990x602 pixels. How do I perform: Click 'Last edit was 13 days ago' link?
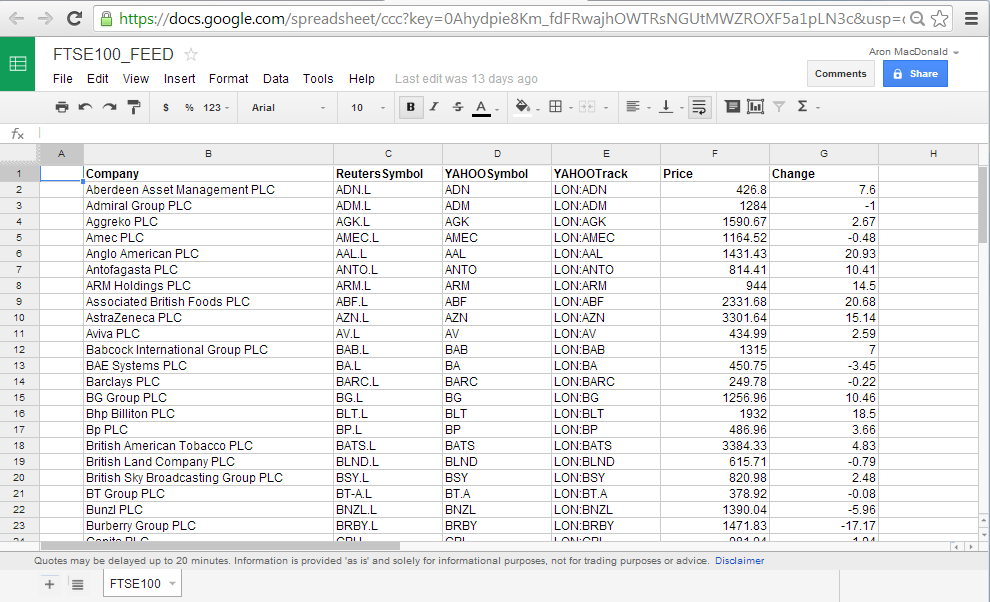point(466,79)
